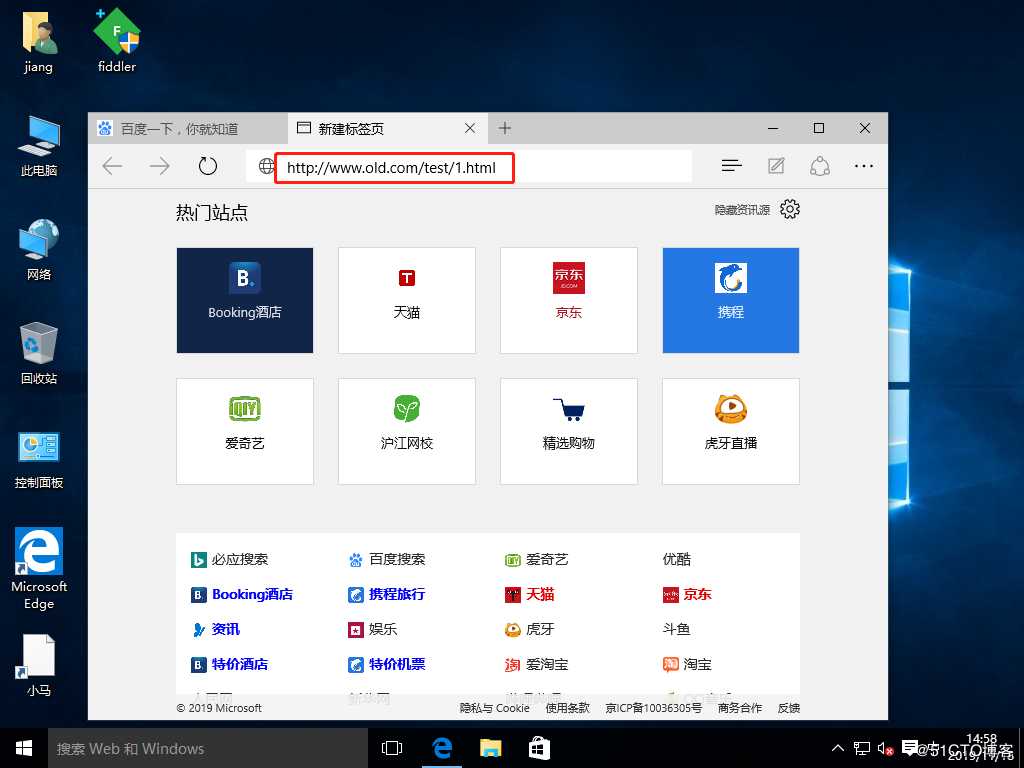Open the 精选购物 top site tile
1024x768 pixels.
[x=569, y=431]
